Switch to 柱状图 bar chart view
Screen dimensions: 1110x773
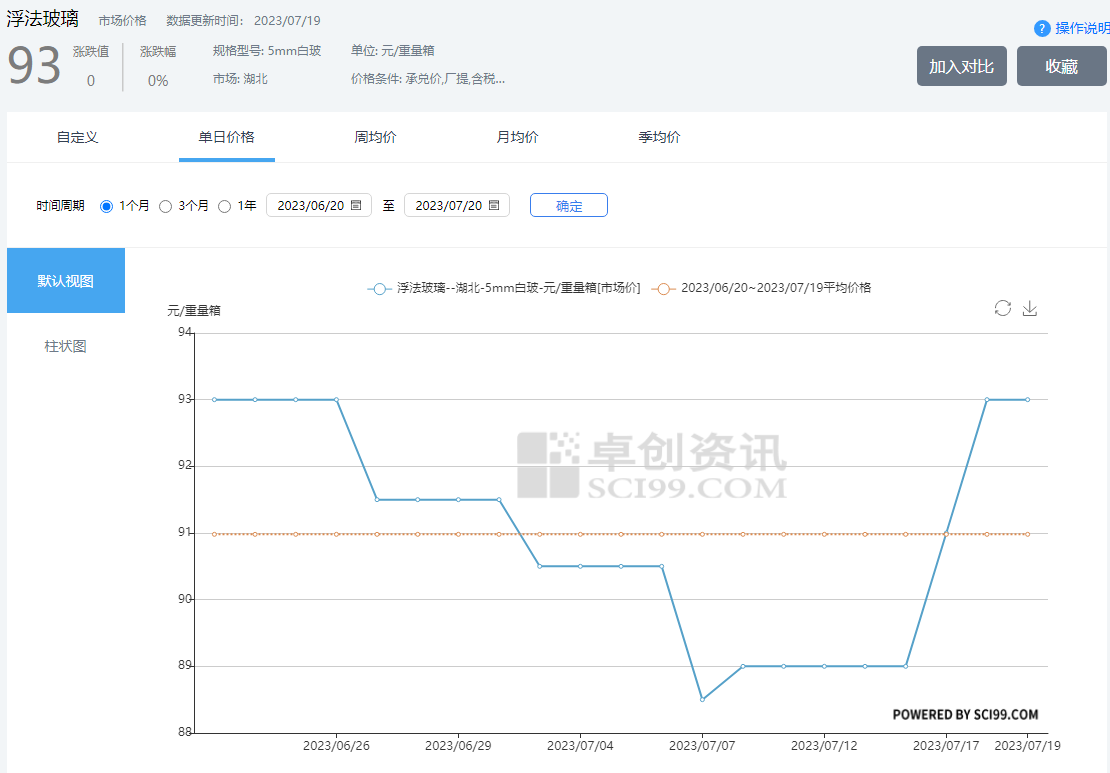pos(66,346)
